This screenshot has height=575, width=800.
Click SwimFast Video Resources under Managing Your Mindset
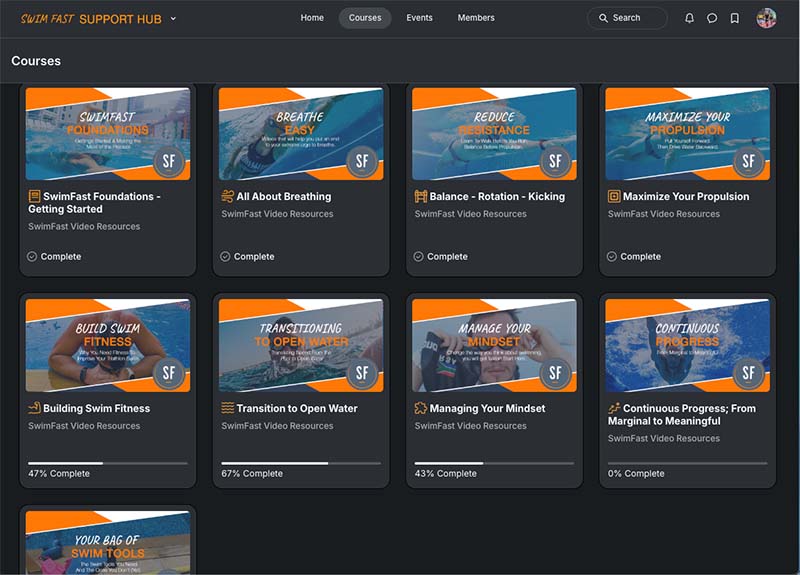click(470, 426)
